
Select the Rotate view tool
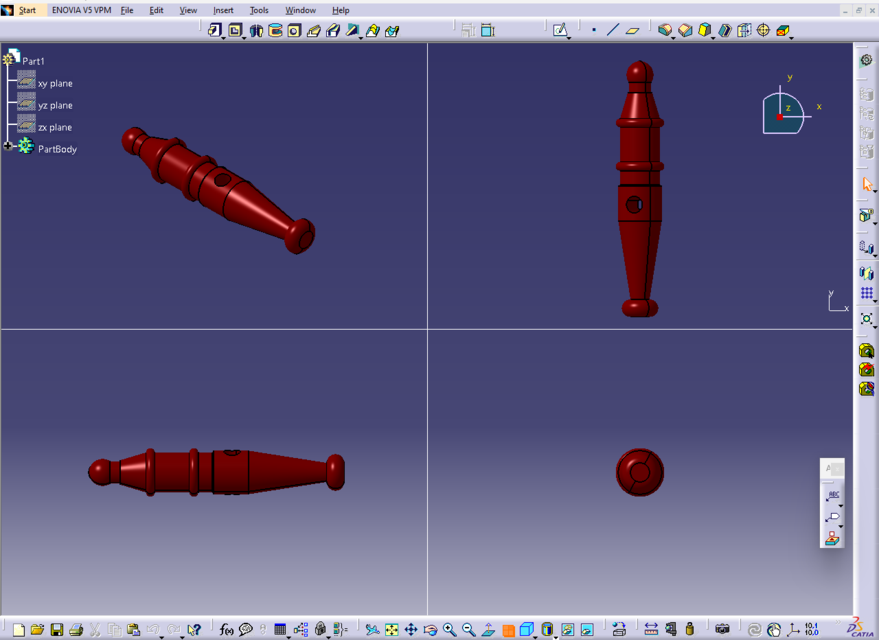point(430,630)
